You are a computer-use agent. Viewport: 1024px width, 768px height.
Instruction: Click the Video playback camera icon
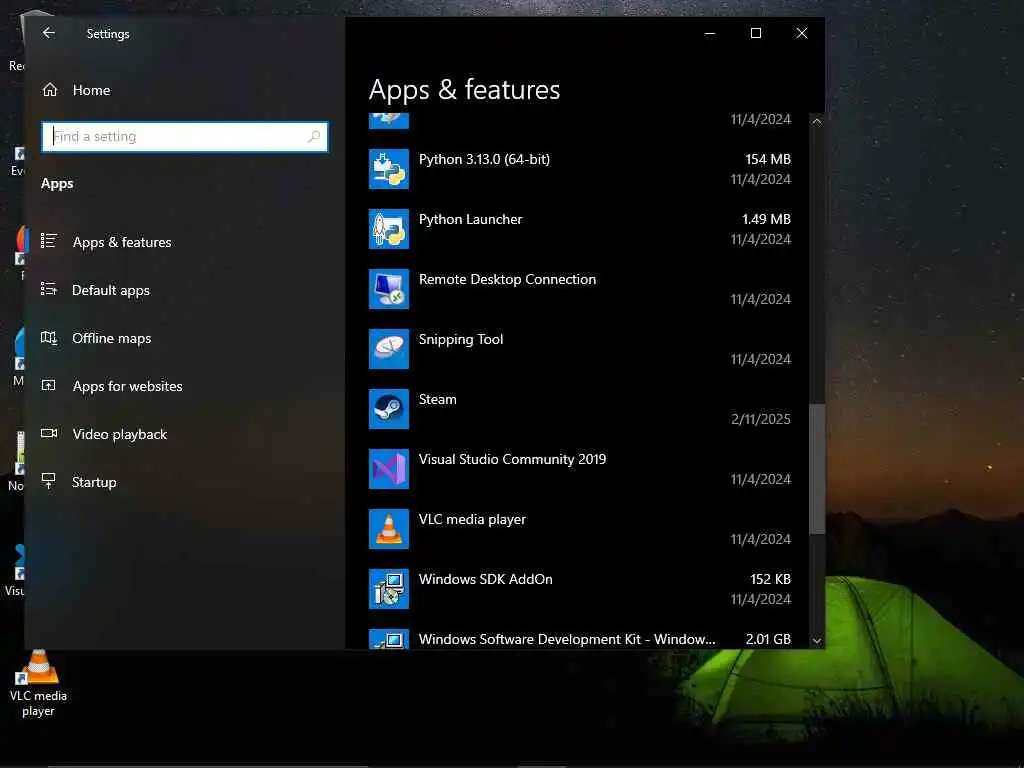click(49, 434)
